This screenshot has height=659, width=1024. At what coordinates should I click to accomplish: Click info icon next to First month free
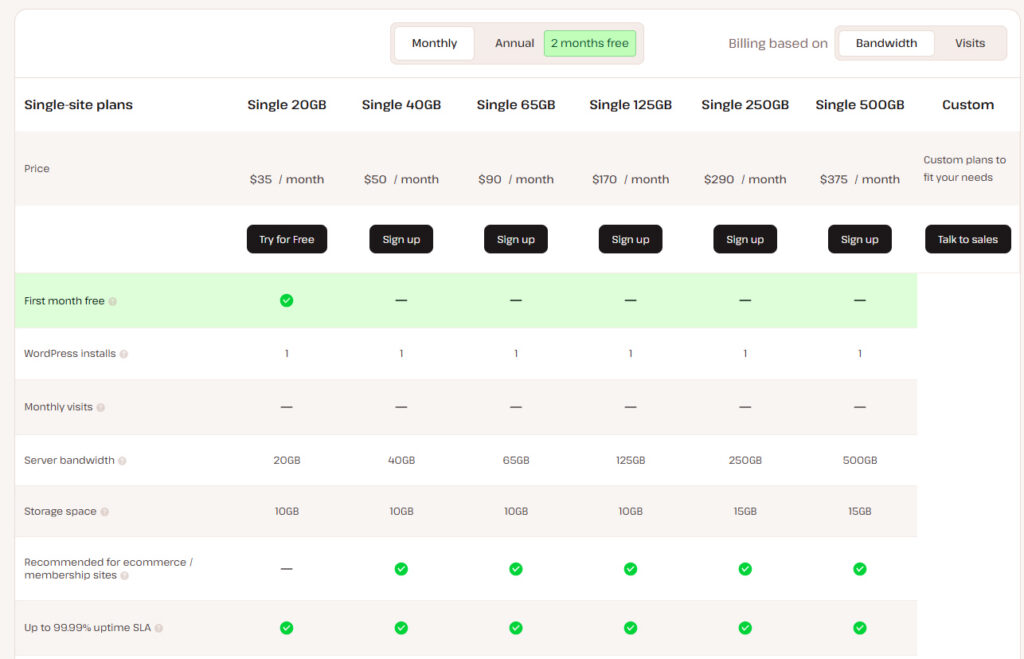click(x=112, y=301)
